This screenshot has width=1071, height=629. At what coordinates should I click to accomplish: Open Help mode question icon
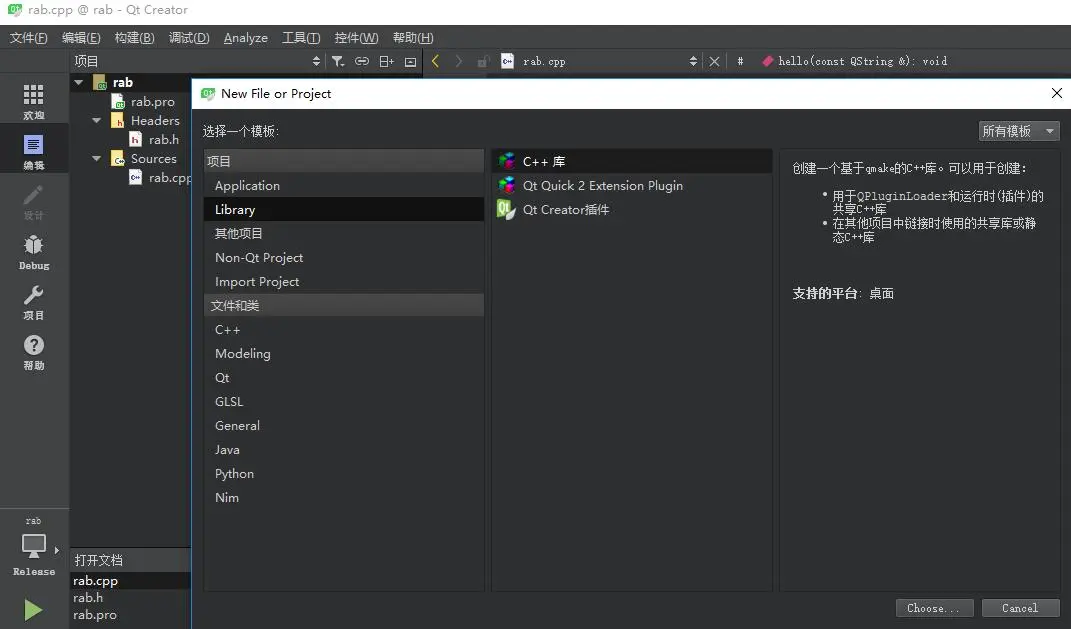33,351
